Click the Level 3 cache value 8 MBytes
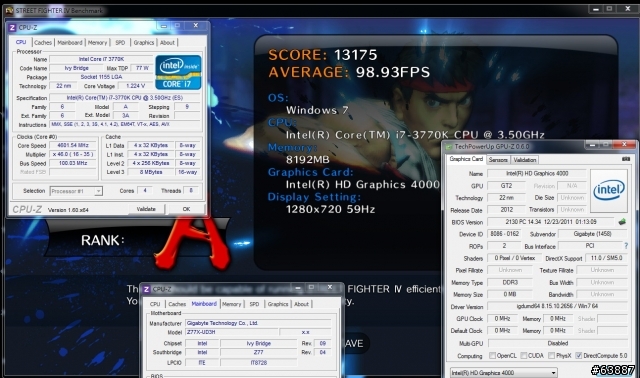Viewport: 640px width, 378px height. coord(151,172)
